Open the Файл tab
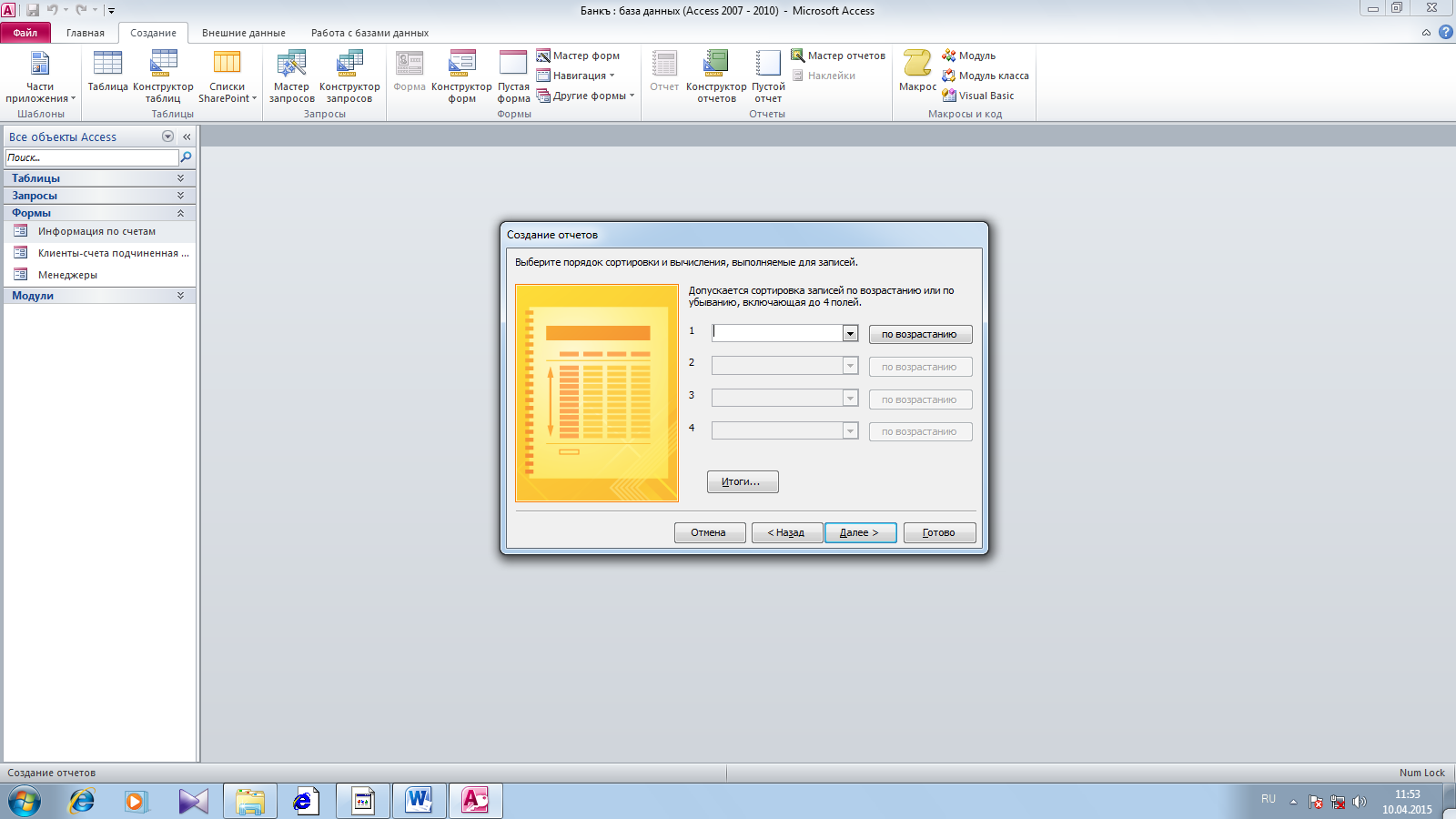The width and height of the screenshot is (1456, 819). pyautogui.click(x=25, y=33)
